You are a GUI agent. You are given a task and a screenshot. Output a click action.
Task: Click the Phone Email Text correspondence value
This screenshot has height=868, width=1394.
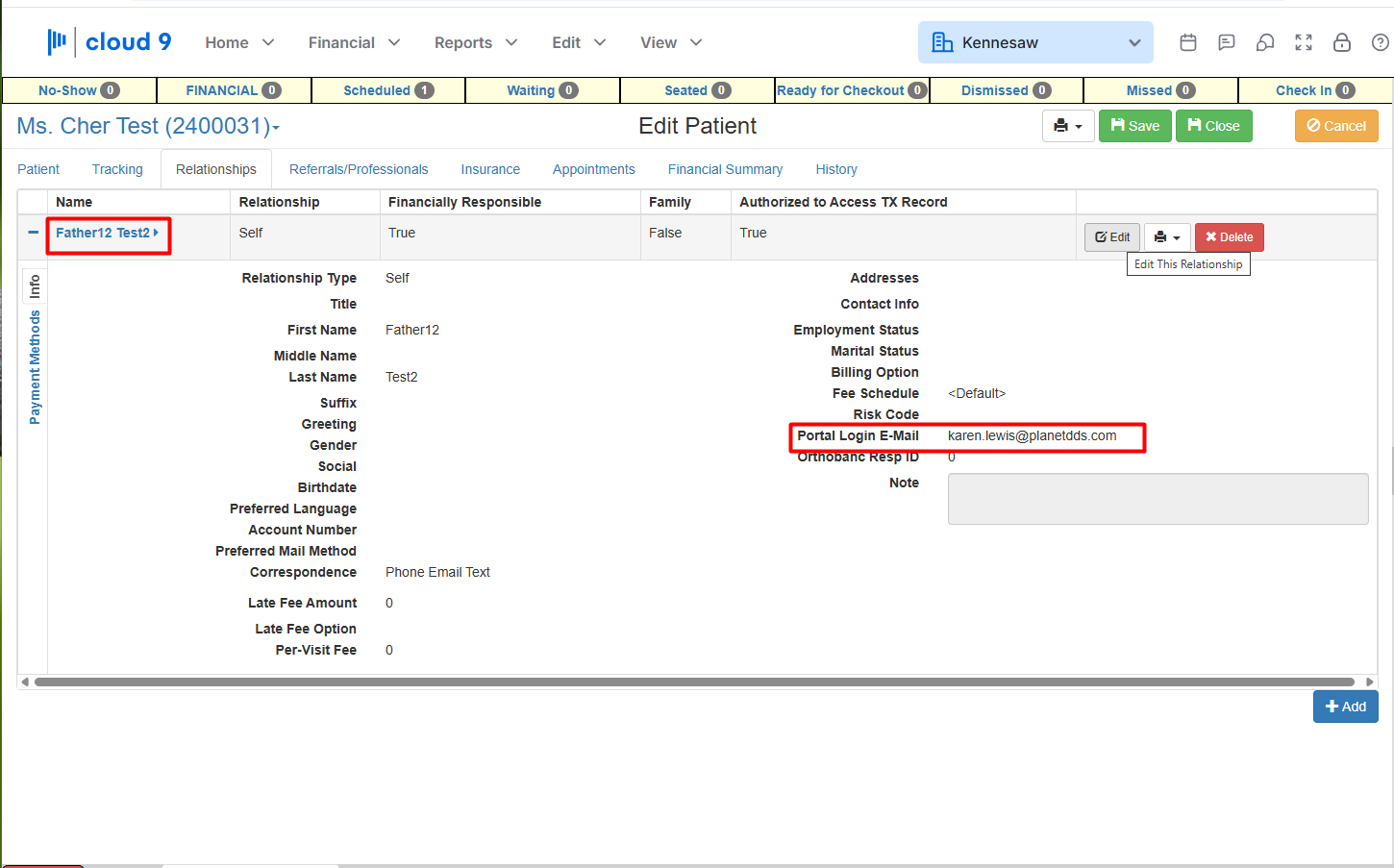437,572
